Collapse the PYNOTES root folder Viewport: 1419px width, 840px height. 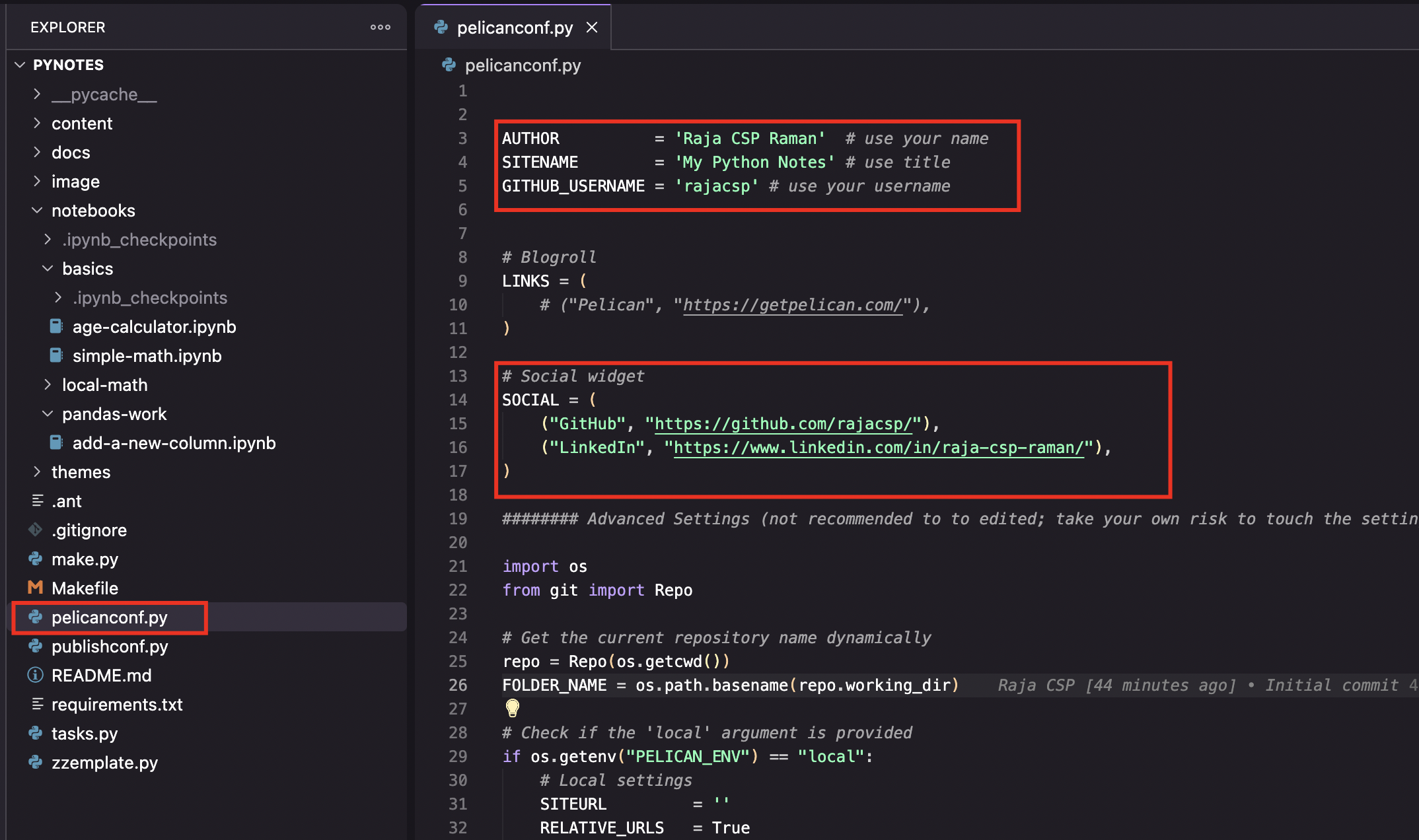point(20,65)
